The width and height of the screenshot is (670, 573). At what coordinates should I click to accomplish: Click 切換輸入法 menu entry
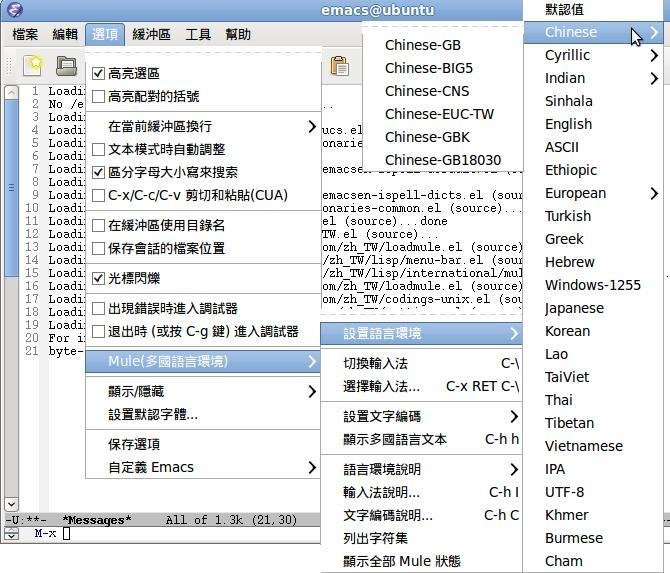pyautogui.click(x=422, y=363)
